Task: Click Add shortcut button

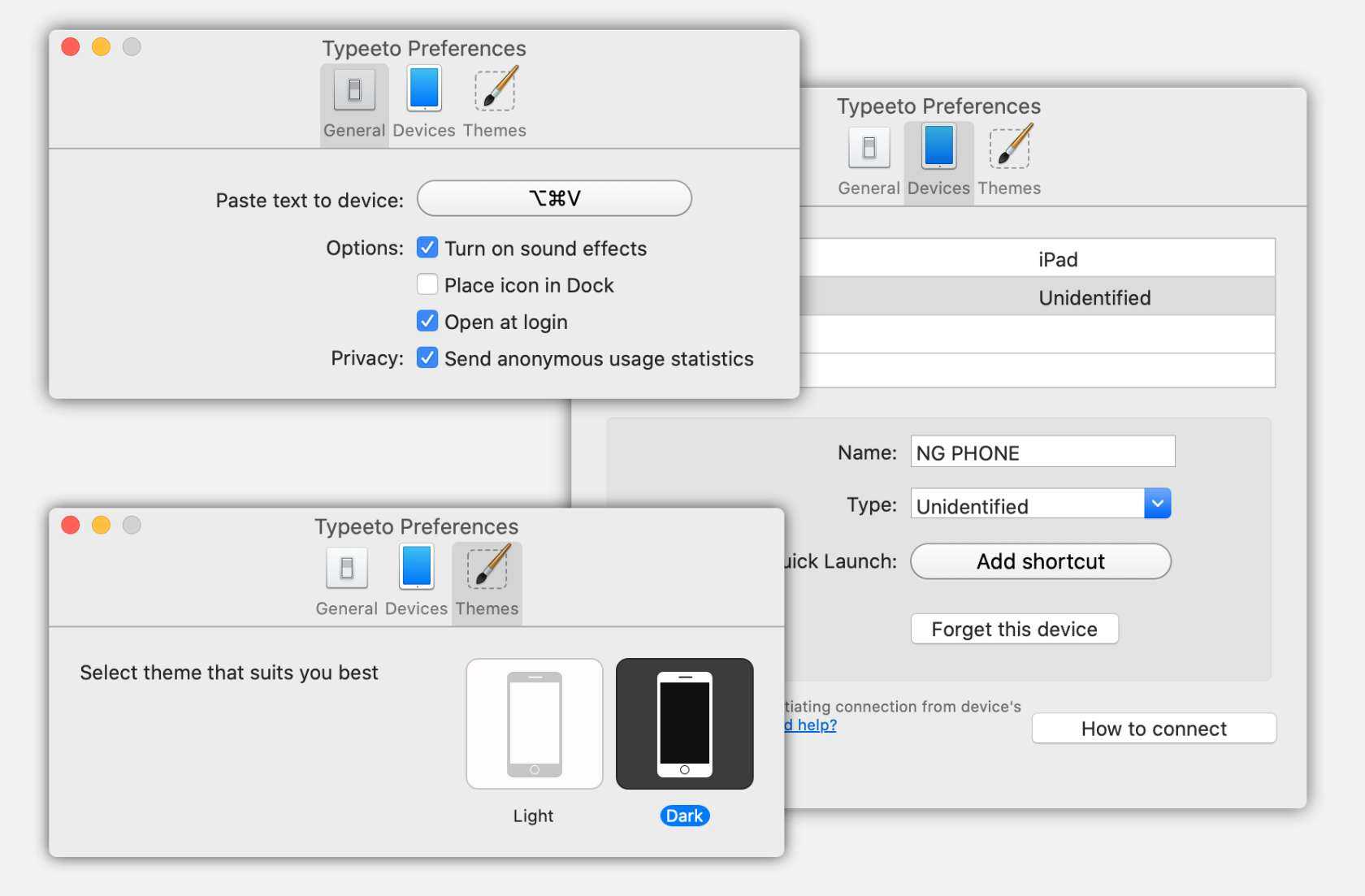Action: tap(1040, 561)
